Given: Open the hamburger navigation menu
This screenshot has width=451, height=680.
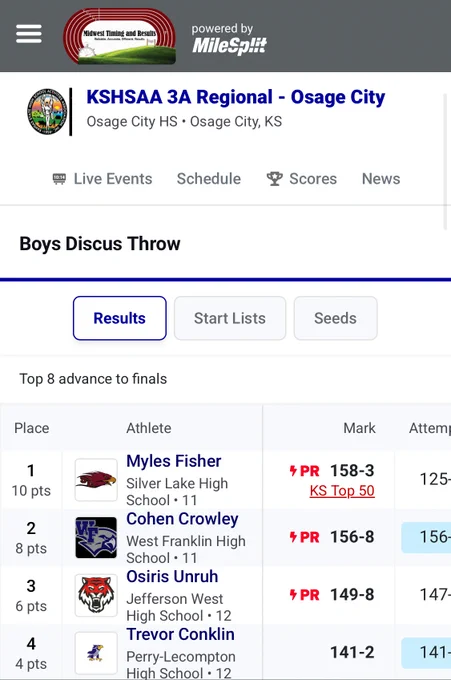Looking at the screenshot, I should pyautogui.click(x=29, y=34).
